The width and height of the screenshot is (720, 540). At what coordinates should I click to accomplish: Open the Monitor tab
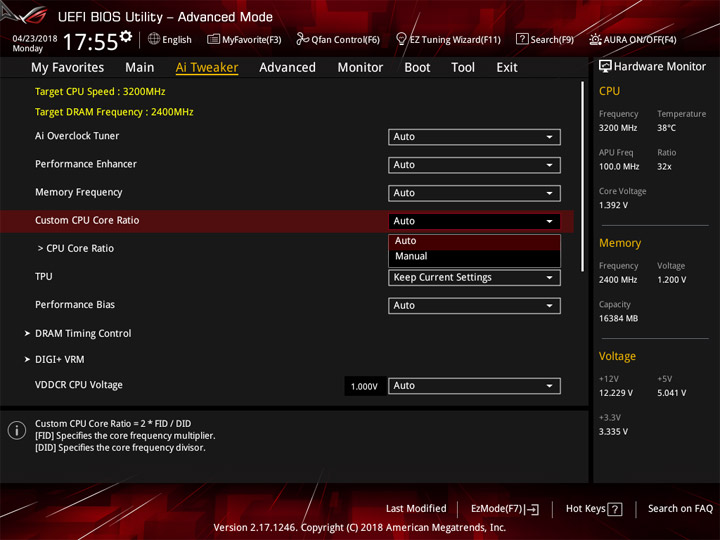coord(360,68)
